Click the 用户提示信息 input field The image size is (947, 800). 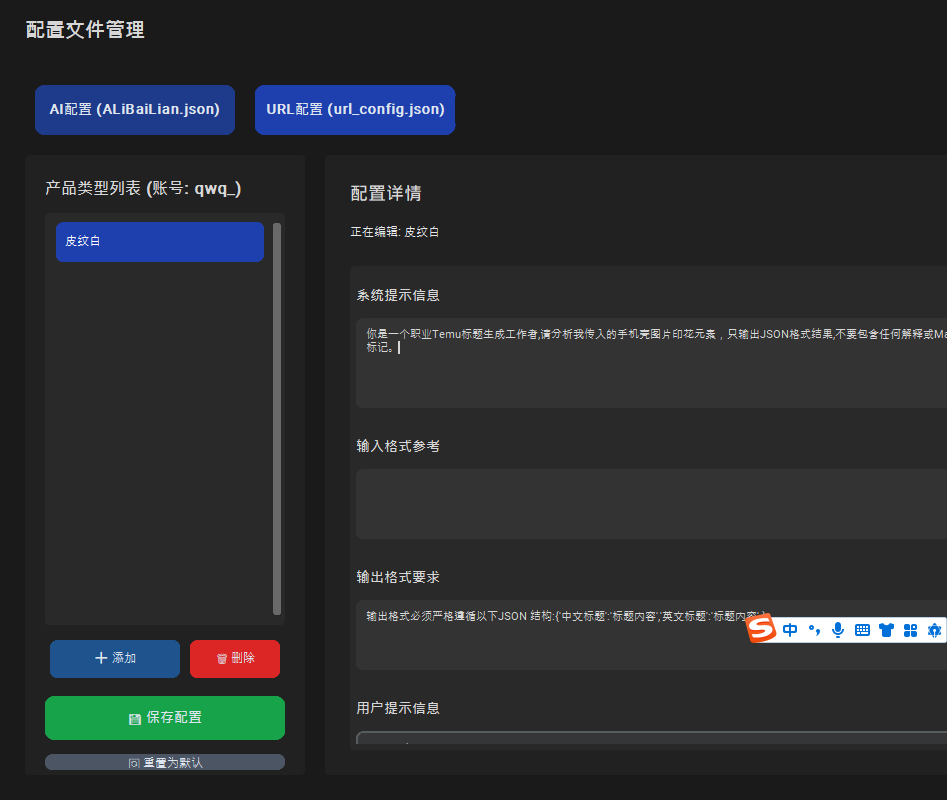click(x=650, y=738)
